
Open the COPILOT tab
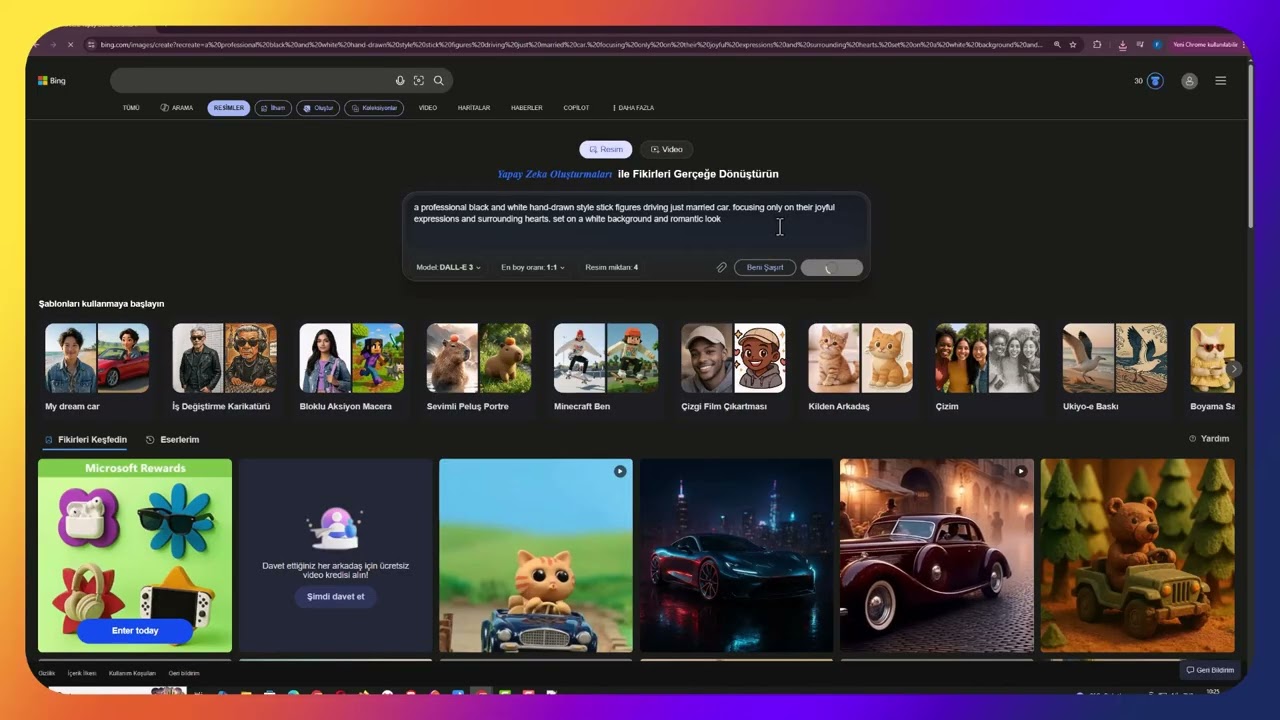pos(576,108)
